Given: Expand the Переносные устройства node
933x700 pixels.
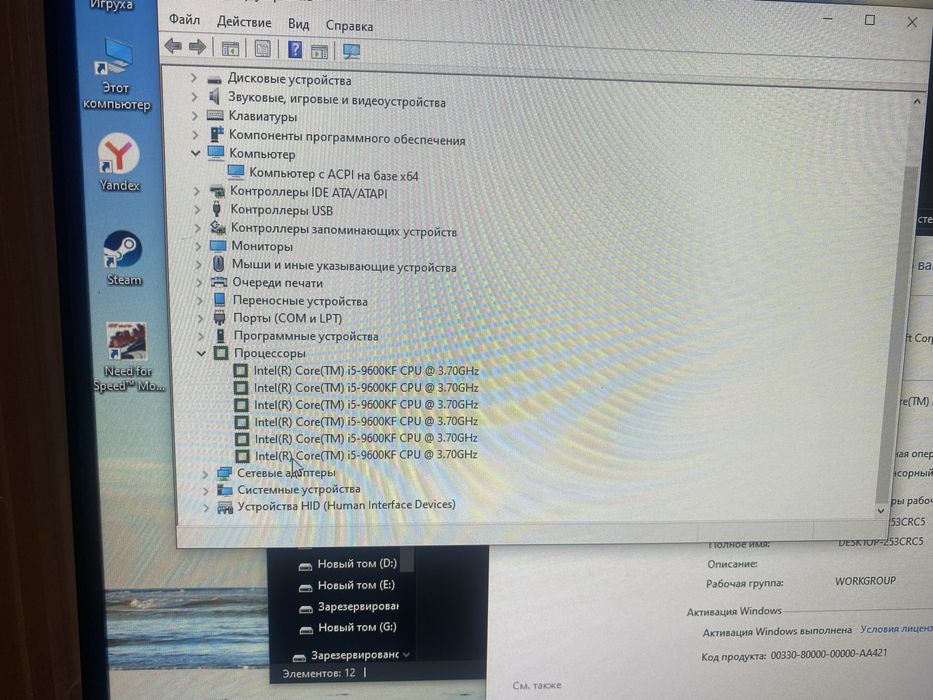Looking at the screenshot, I should 200,300.
